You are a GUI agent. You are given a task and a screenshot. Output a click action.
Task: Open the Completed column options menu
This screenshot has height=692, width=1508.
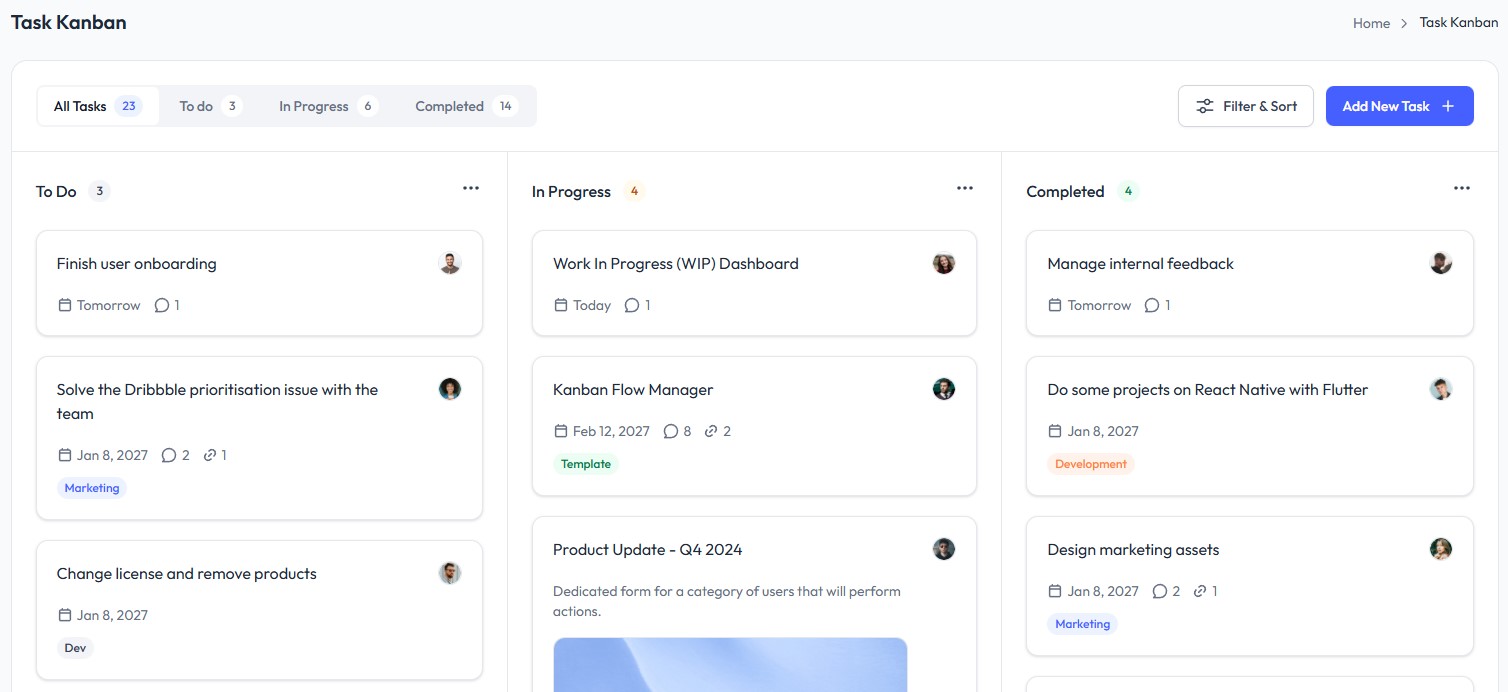coord(1462,188)
